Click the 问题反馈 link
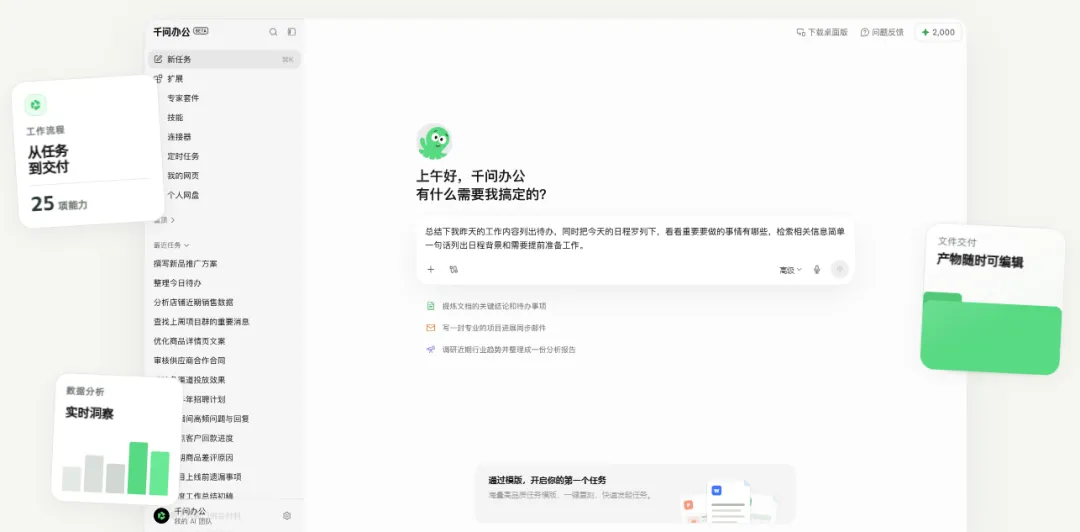Screen dimensions: 1080x532 [882, 32]
